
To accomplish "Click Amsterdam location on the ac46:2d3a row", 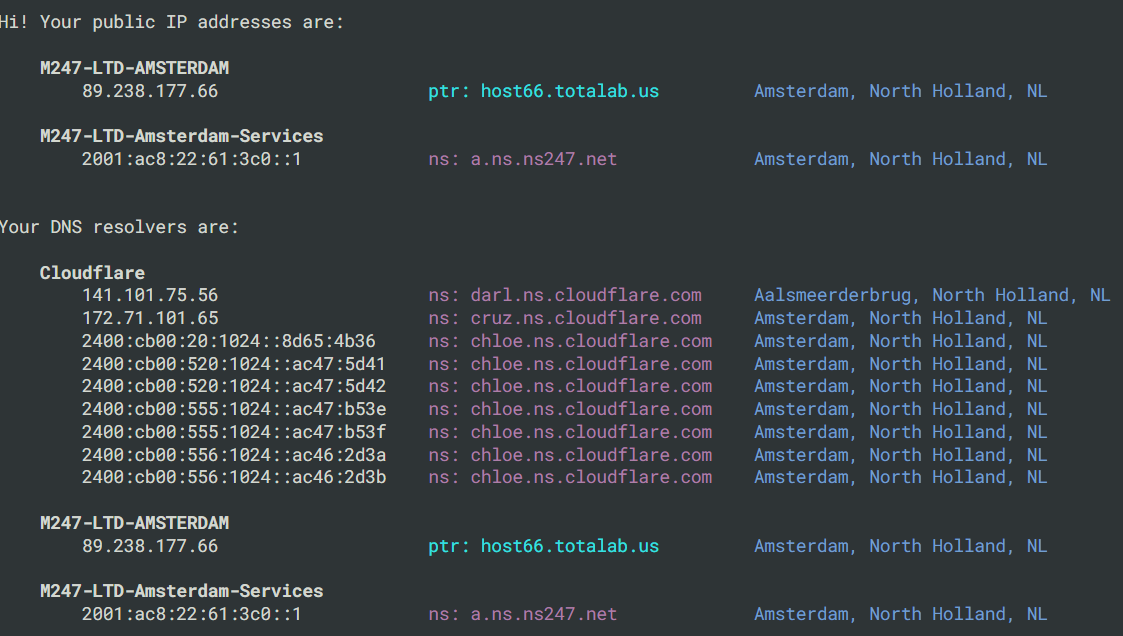I will pyautogui.click(x=900, y=455).
